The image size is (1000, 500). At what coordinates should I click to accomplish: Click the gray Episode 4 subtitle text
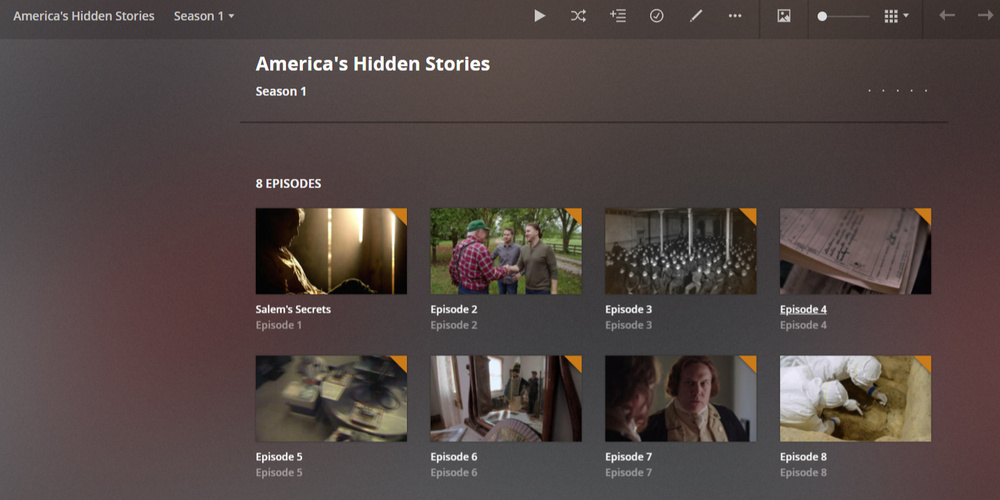click(x=804, y=325)
